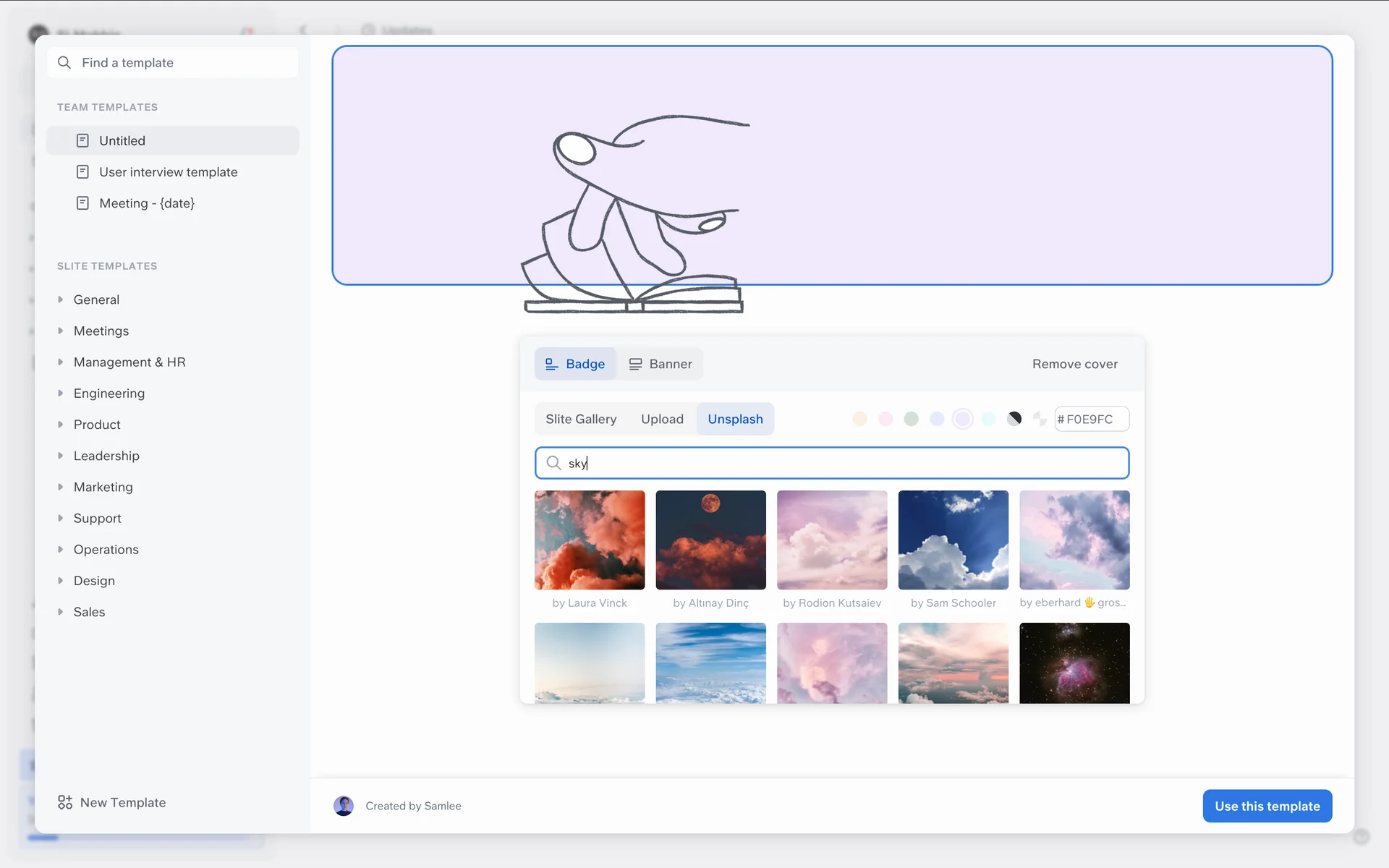Click the search icon in the Unsplash field
This screenshot has width=1389, height=868.
[x=553, y=463]
